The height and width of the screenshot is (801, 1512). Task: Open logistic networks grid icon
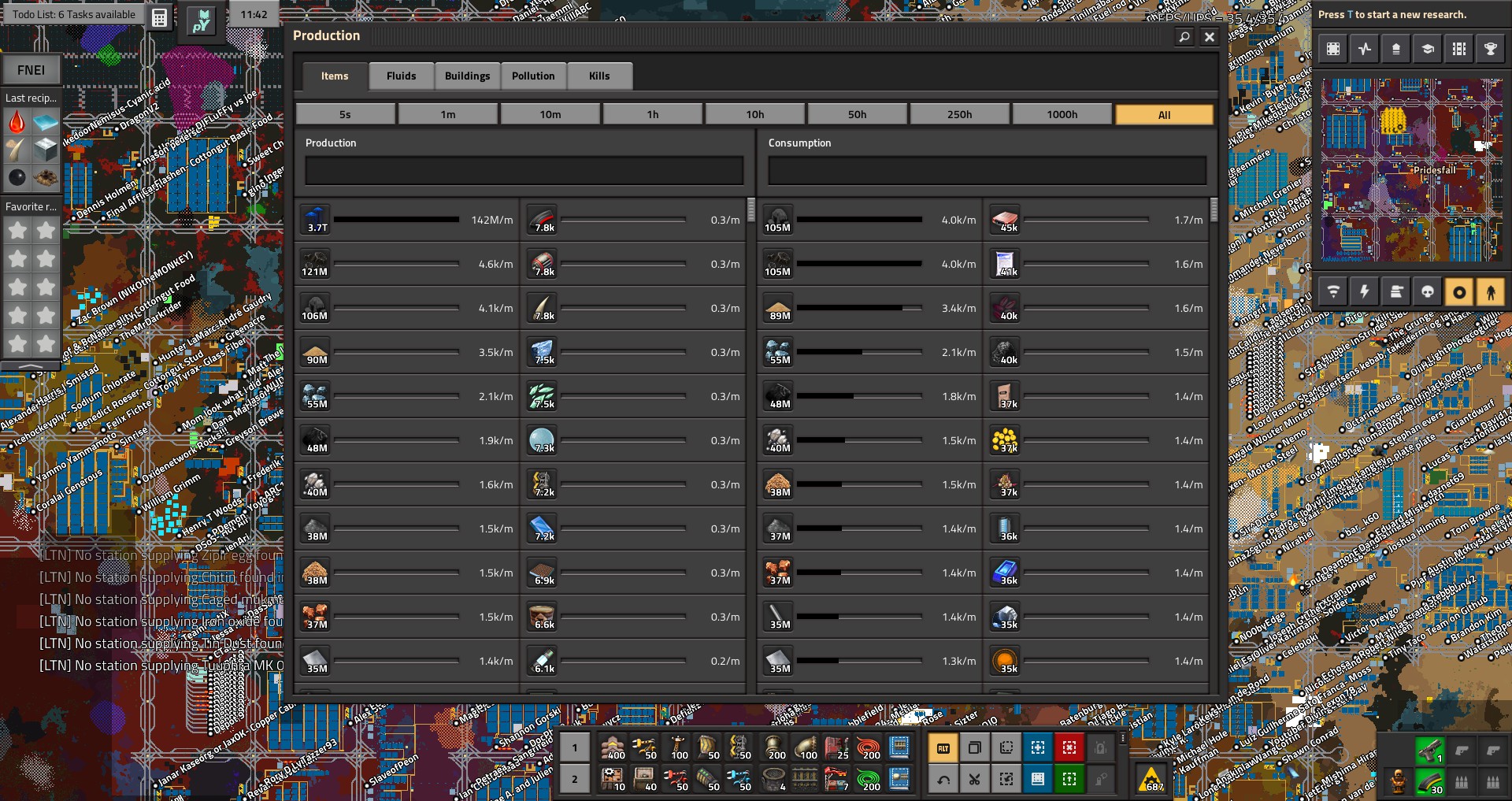point(1459,49)
